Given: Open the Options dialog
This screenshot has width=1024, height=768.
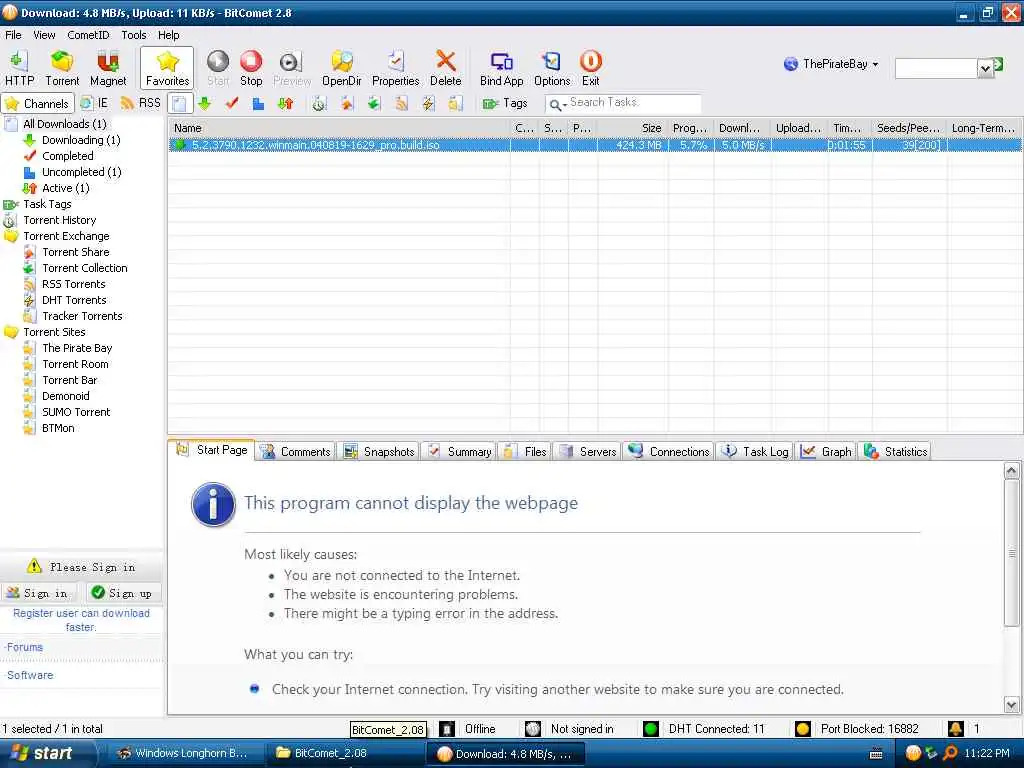Looking at the screenshot, I should click(552, 68).
